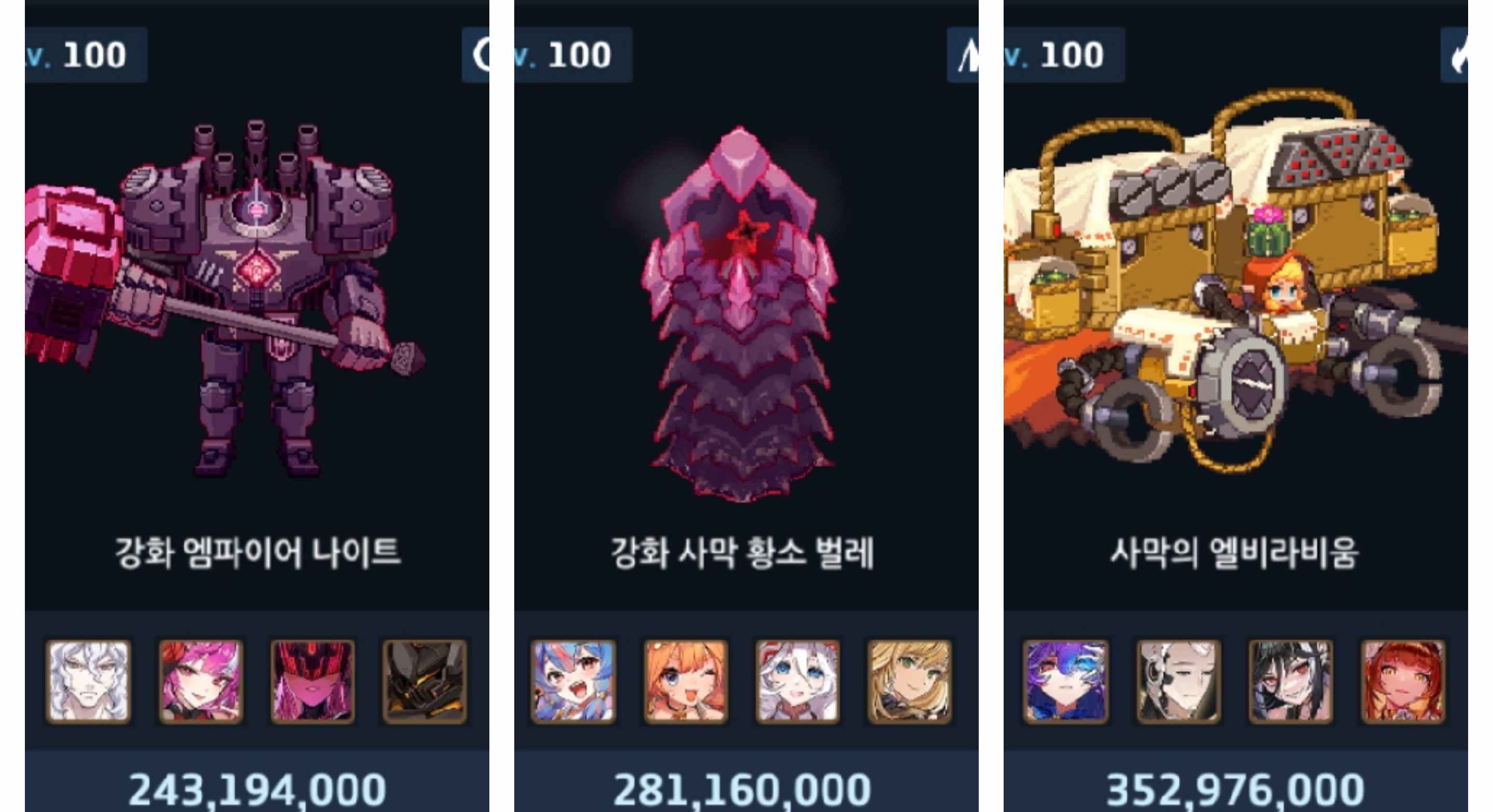Click the 352,976,000 score value
This screenshot has height=812, width=1493.
point(1236,790)
